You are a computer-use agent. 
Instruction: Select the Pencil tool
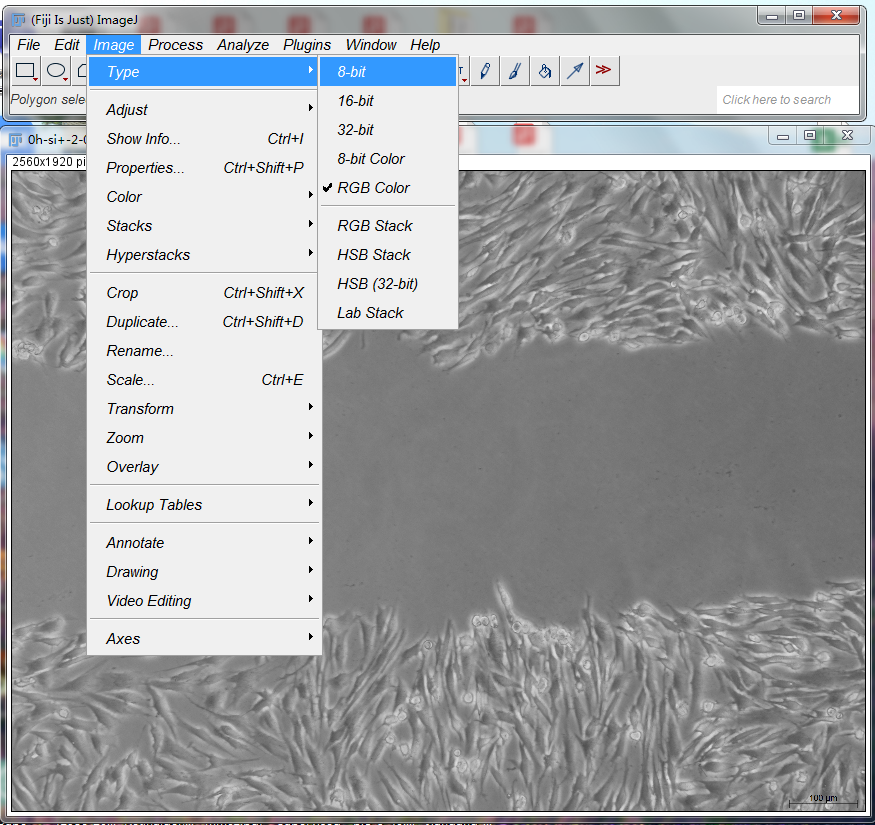(x=485, y=71)
